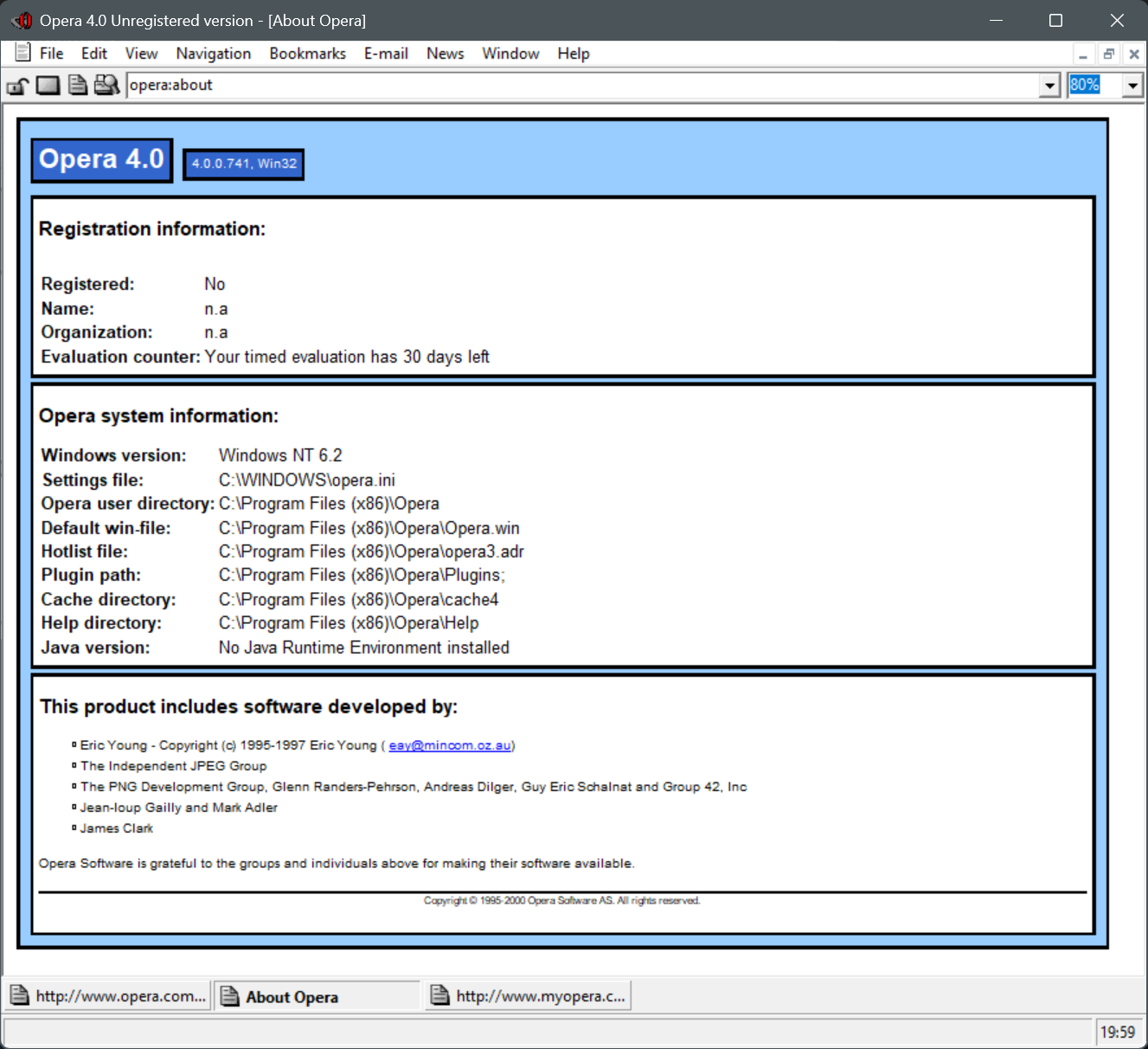Expand the zoom percentage dropdown
This screenshot has width=1148, height=1049.
coord(1132,86)
